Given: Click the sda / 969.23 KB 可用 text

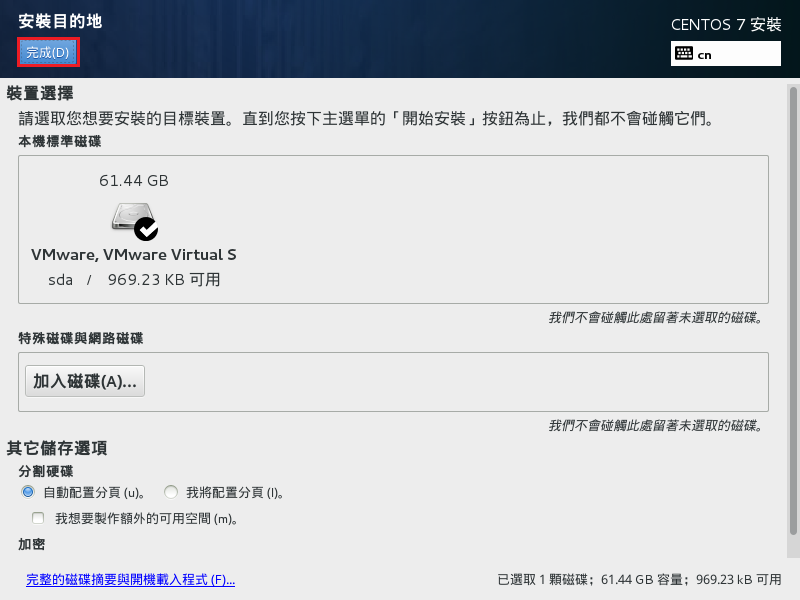Looking at the screenshot, I should 134,280.
